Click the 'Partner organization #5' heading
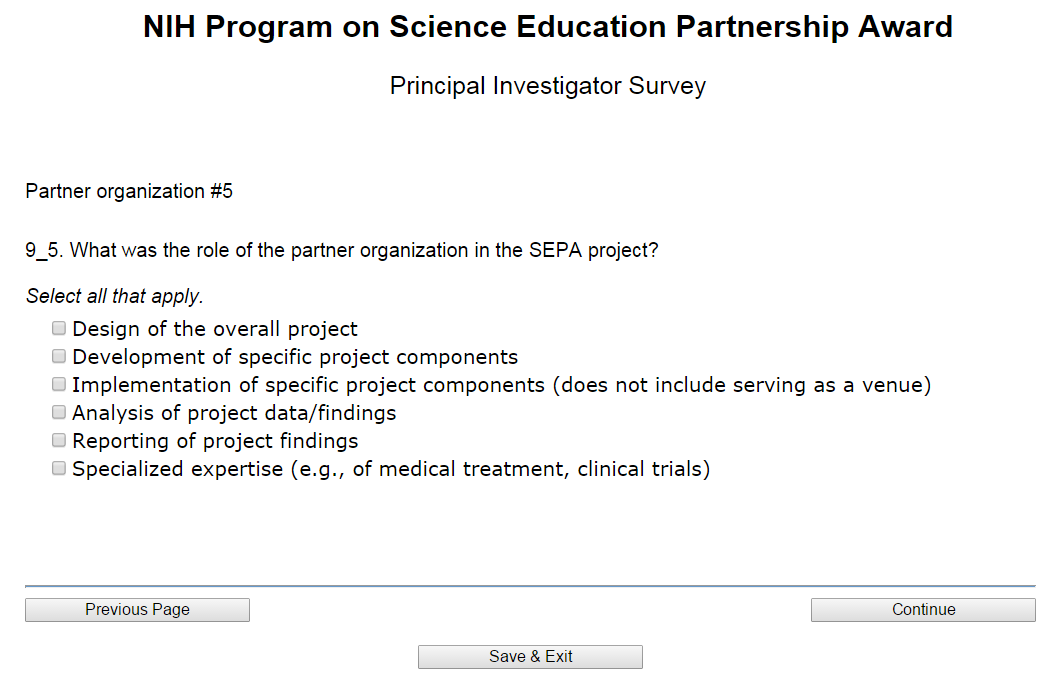Screen dimensions: 1056x685 pos(129,191)
